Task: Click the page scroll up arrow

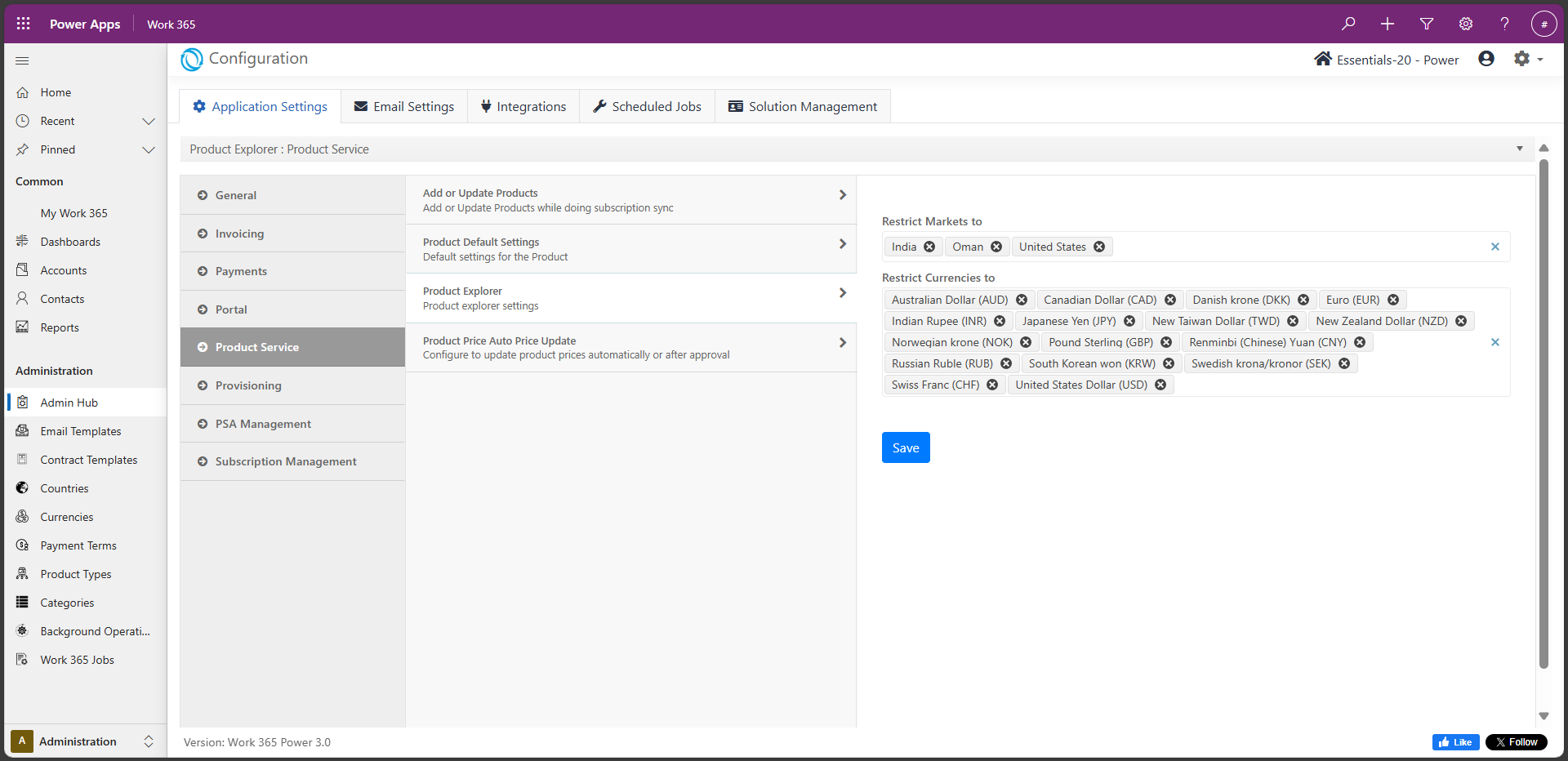Action: (1543, 149)
